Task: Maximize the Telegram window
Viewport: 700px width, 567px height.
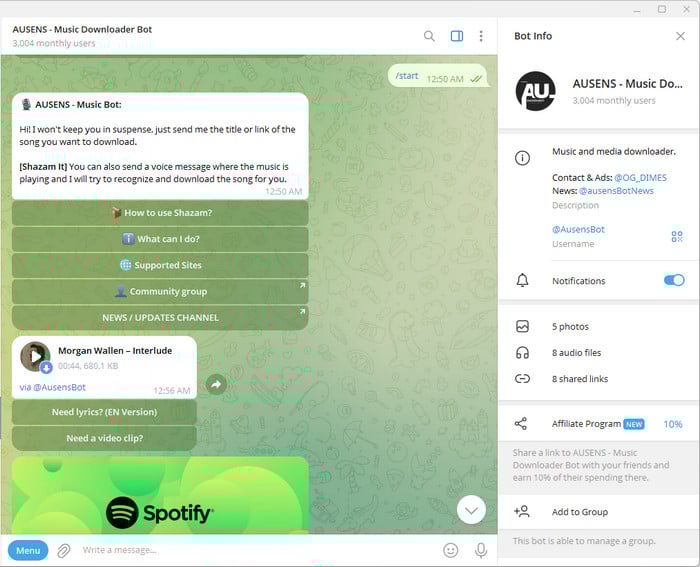Action: click(x=662, y=9)
